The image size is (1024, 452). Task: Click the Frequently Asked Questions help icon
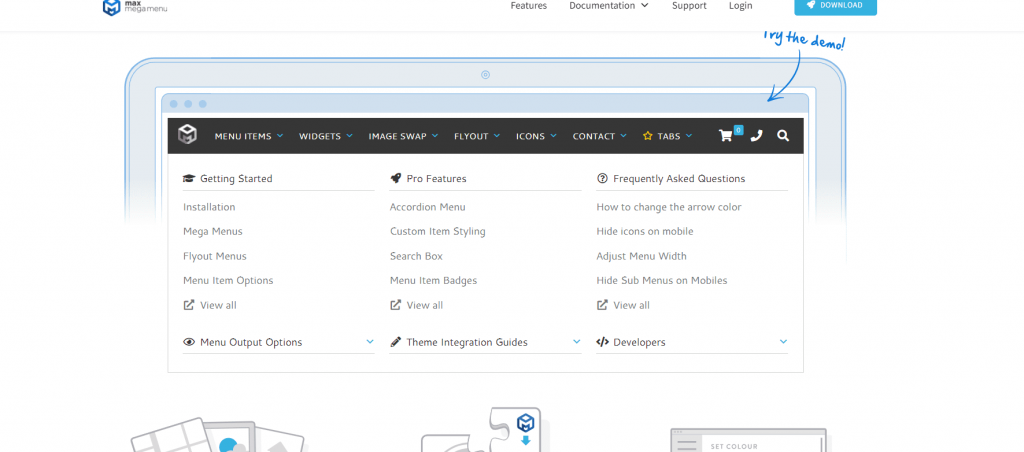pyautogui.click(x=602, y=179)
